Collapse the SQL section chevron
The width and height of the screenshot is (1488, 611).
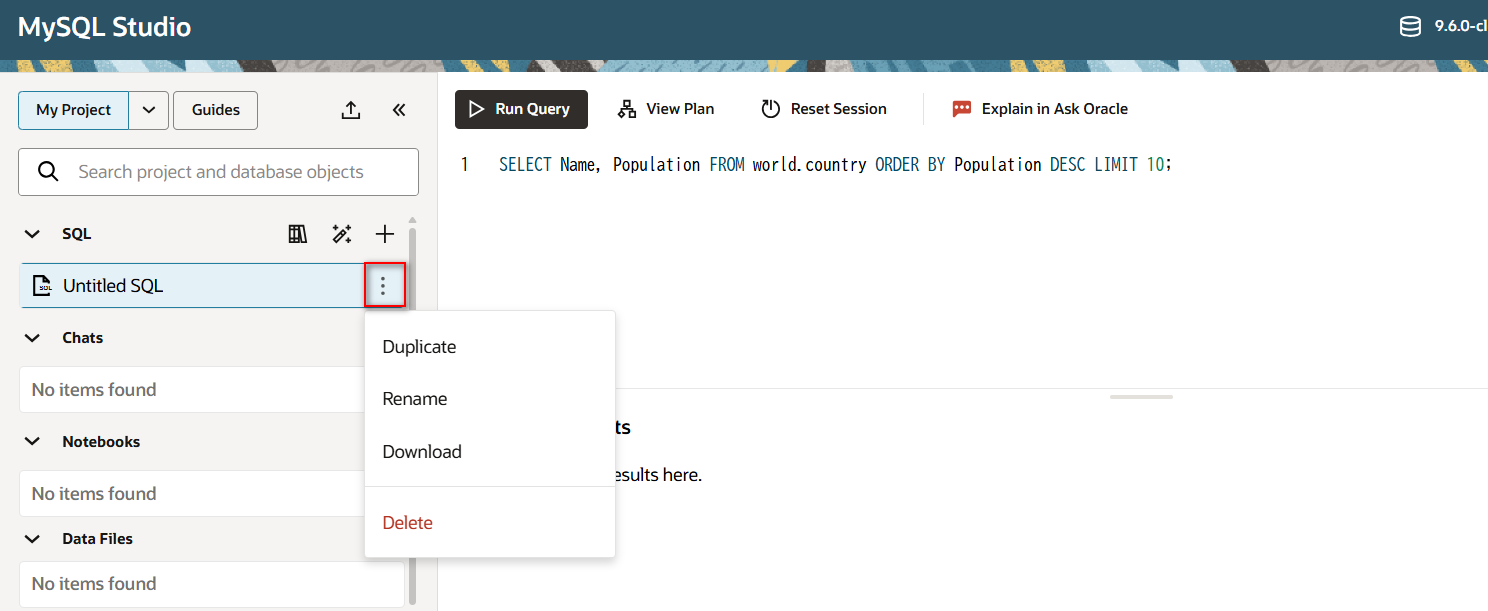33,234
